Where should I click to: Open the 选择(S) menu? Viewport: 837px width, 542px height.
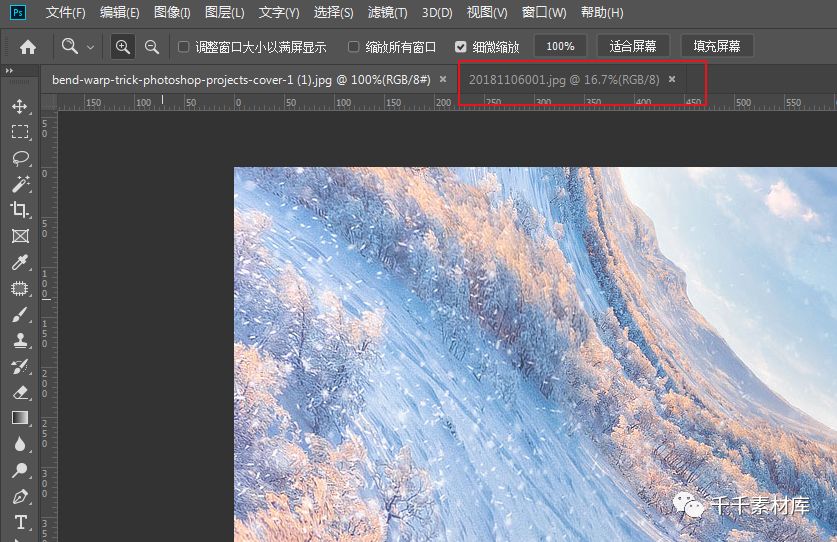pos(334,12)
